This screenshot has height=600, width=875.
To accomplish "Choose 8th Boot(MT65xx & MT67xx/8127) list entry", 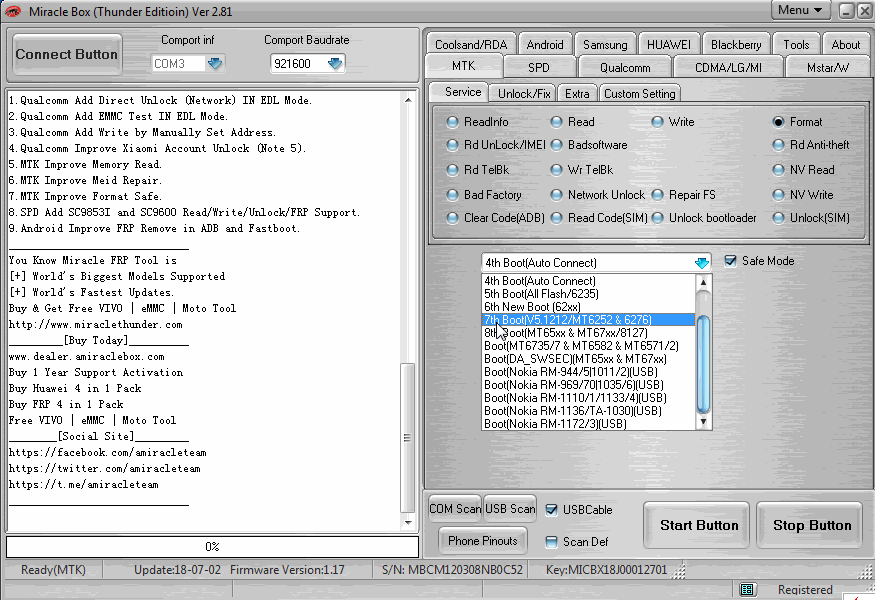I will 589,333.
